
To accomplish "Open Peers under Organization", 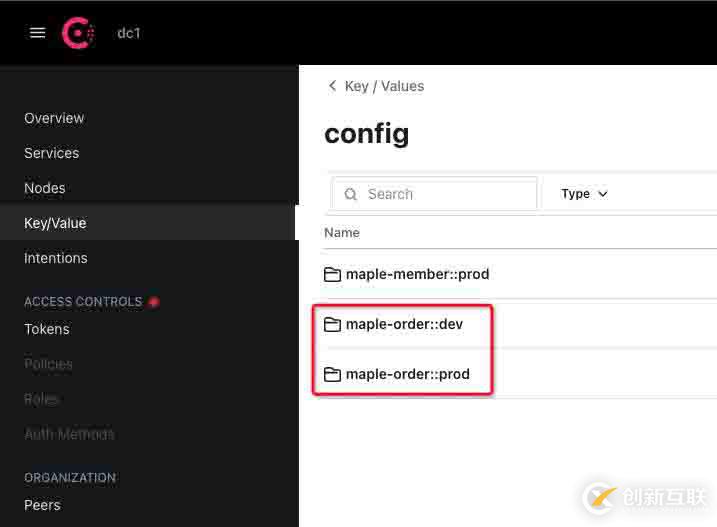I will click(42, 505).
